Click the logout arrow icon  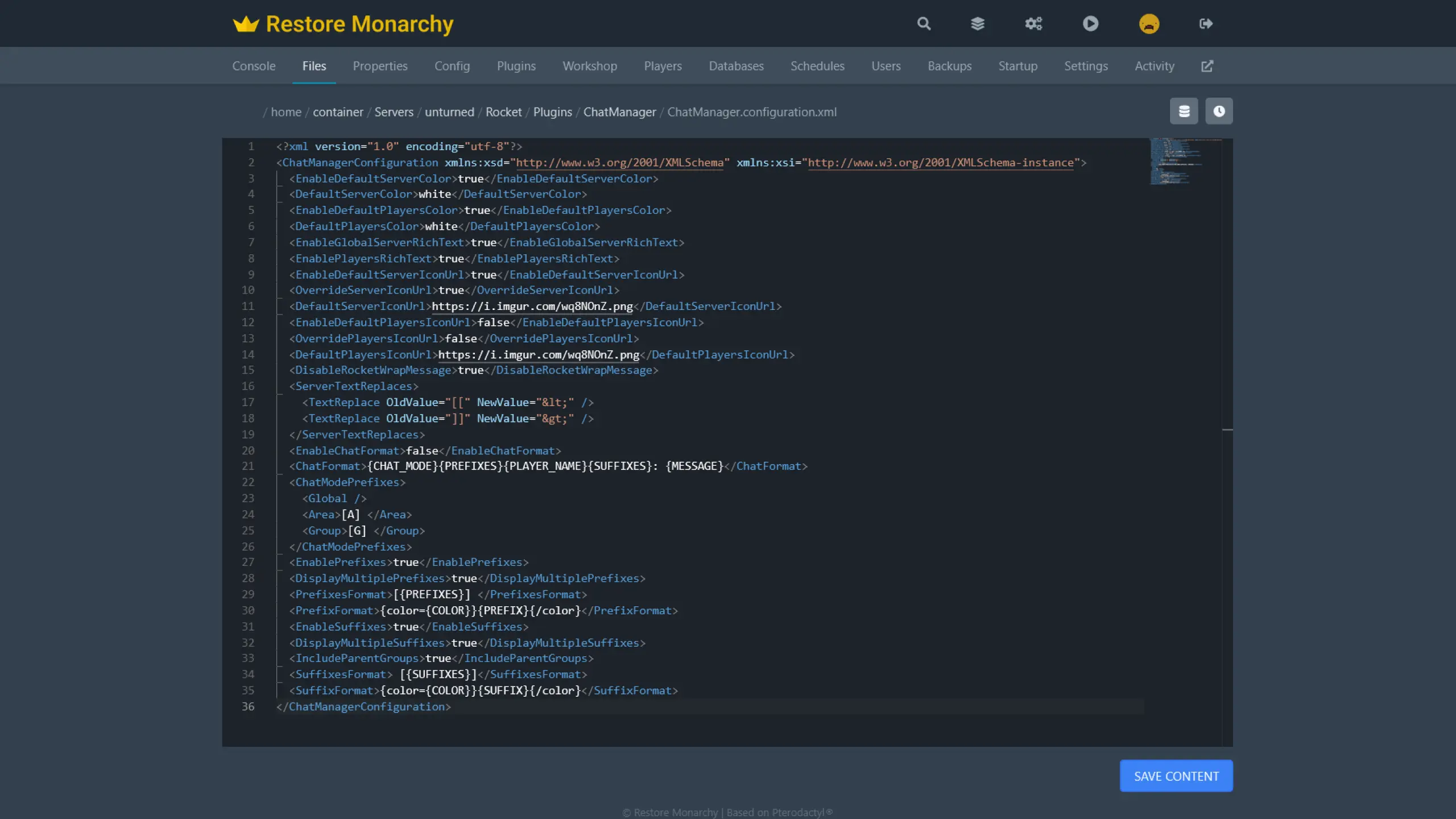coord(1206,23)
